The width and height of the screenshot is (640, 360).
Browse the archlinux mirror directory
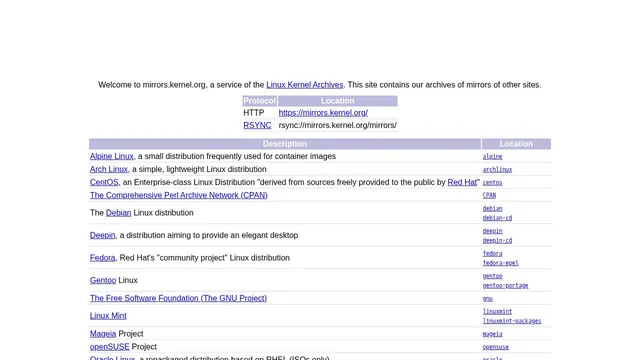pyautogui.click(x=497, y=169)
